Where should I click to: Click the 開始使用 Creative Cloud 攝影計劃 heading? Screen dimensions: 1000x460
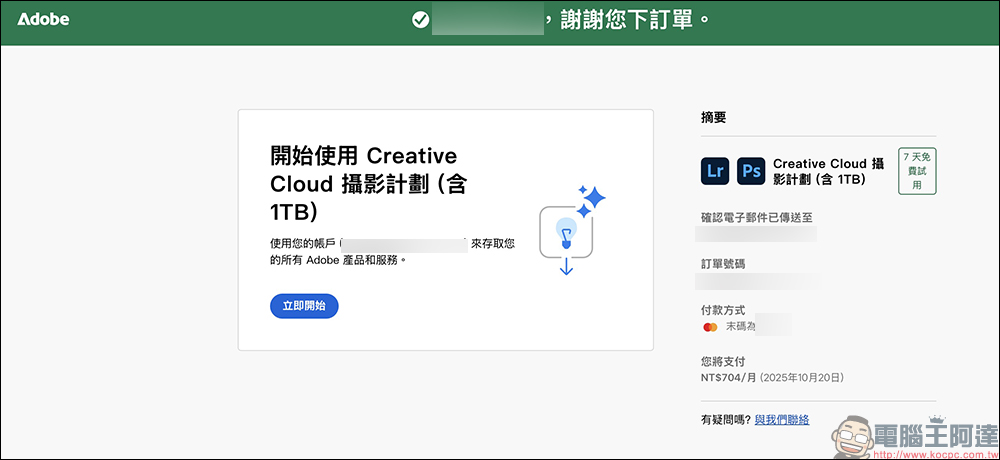(x=364, y=183)
